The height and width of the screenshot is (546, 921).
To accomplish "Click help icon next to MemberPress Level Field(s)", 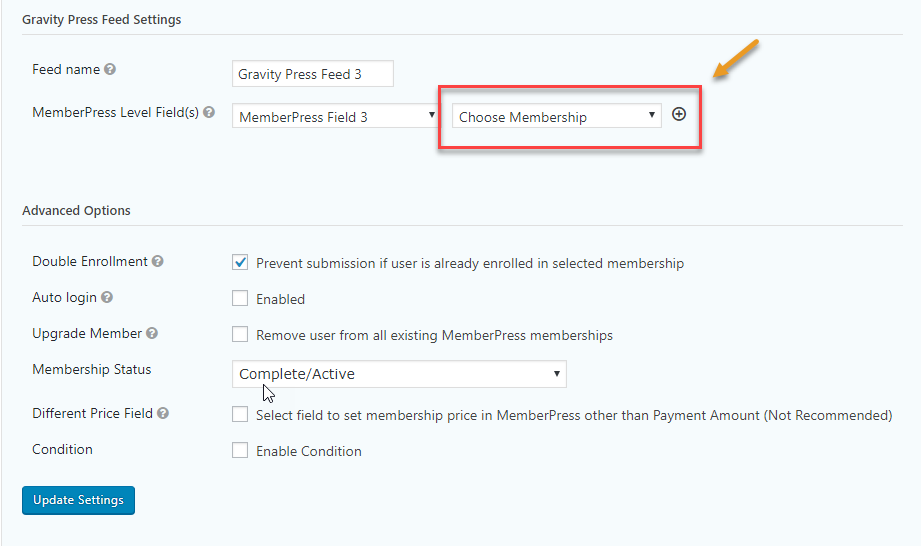I will click(x=209, y=112).
